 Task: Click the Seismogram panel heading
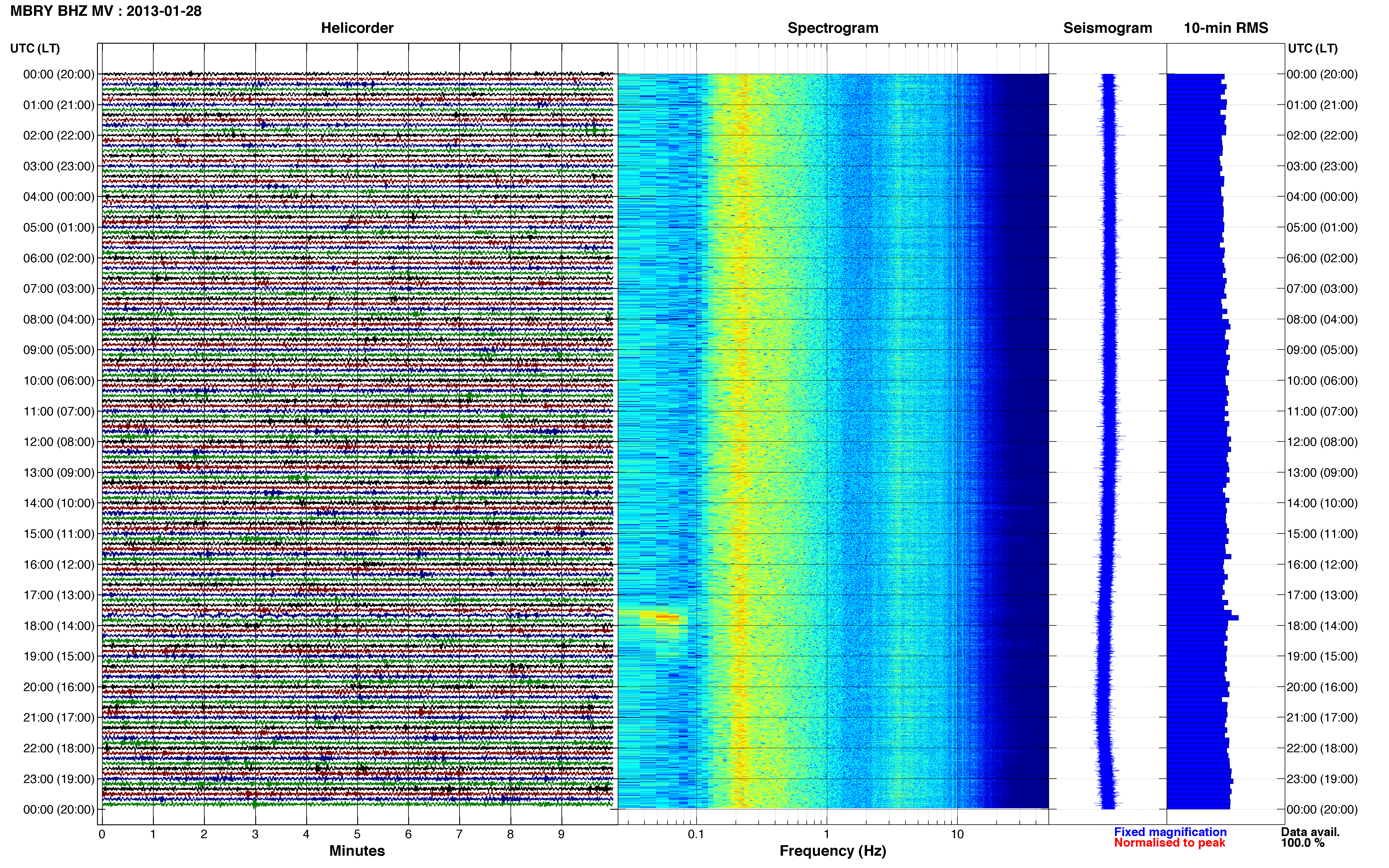[1108, 28]
